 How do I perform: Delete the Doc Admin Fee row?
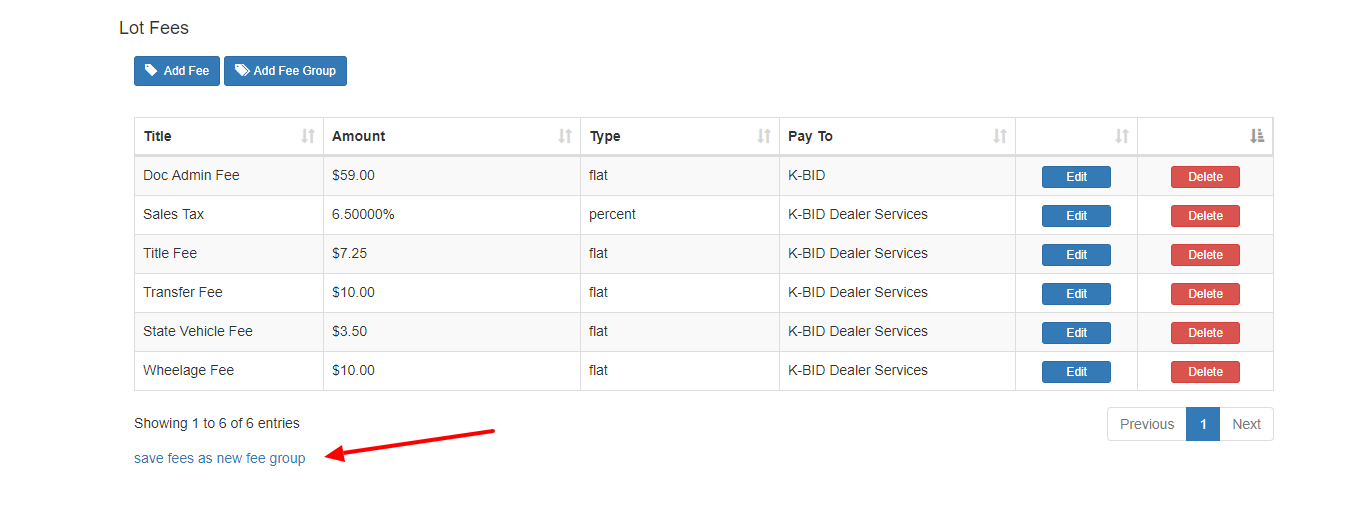click(x=1205, y=177)
